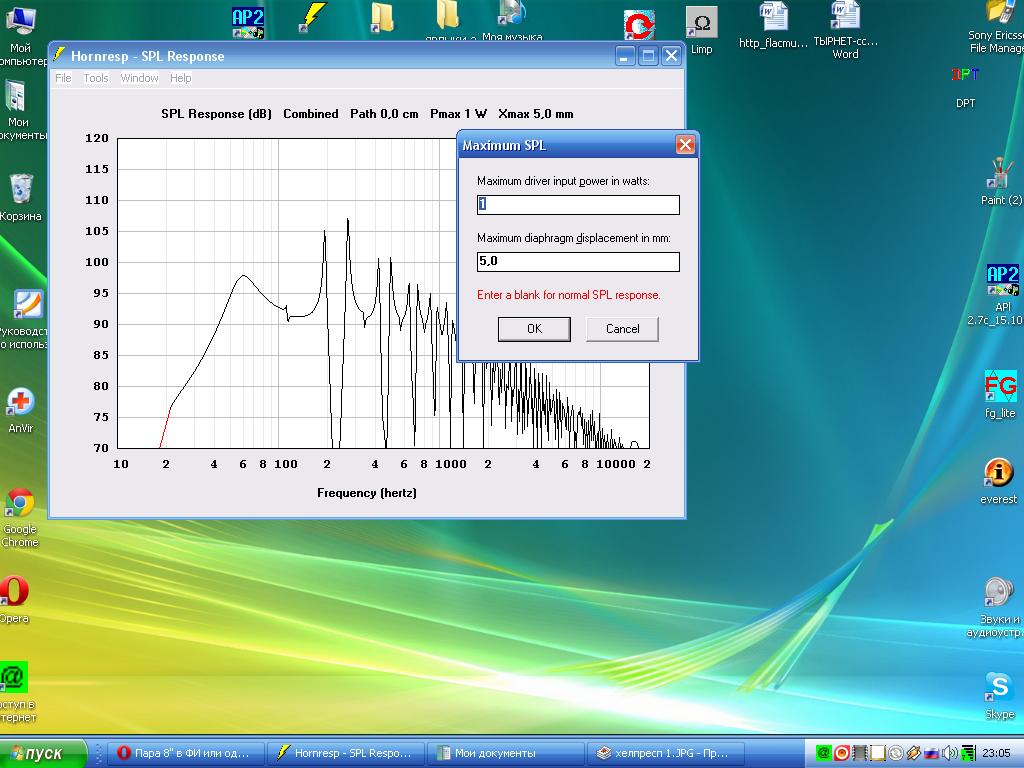
Task: Launch fg_lite desktop shortcut
Action: (x=1000, y=394)
